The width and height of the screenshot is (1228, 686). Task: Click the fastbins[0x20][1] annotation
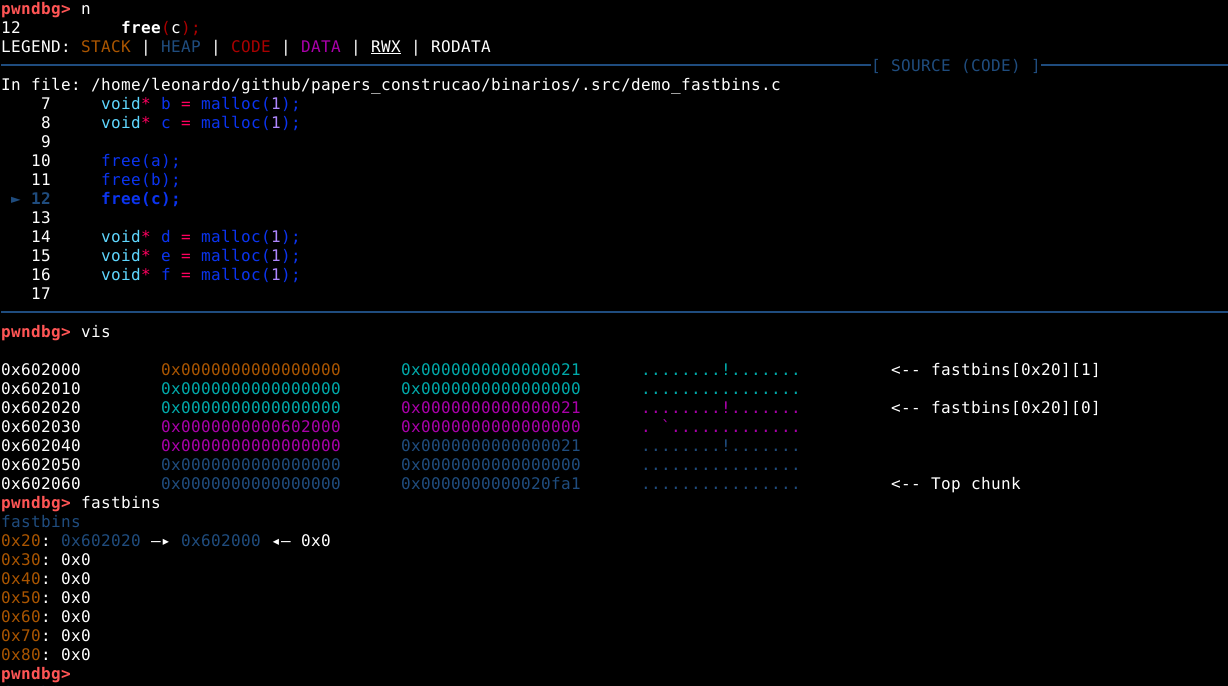[1015, 370]
